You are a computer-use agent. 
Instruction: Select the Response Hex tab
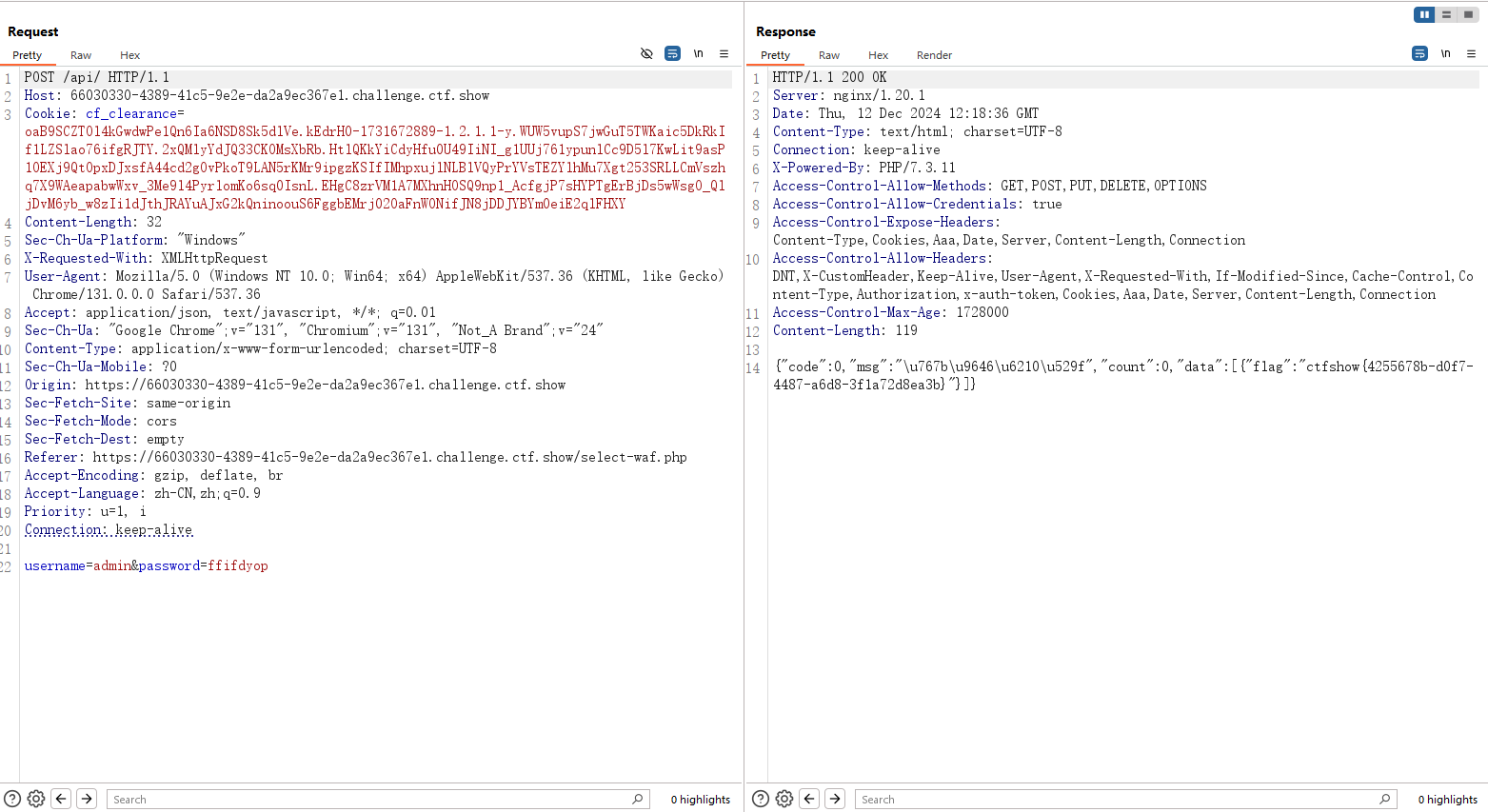(x=878, y=55)
